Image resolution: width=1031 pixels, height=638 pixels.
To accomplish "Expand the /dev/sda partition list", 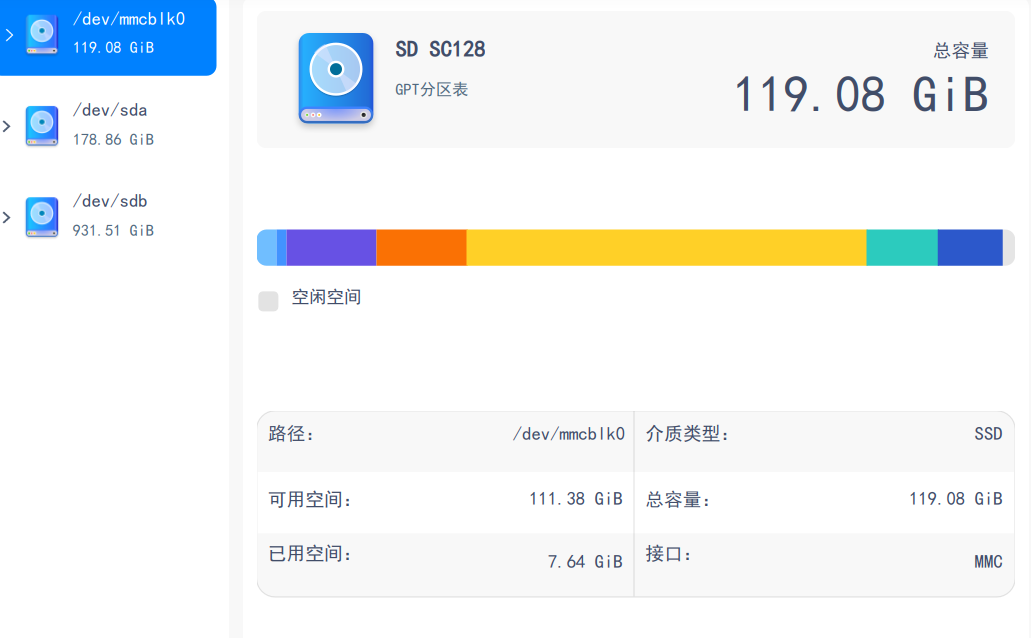I will click(6, 125).
